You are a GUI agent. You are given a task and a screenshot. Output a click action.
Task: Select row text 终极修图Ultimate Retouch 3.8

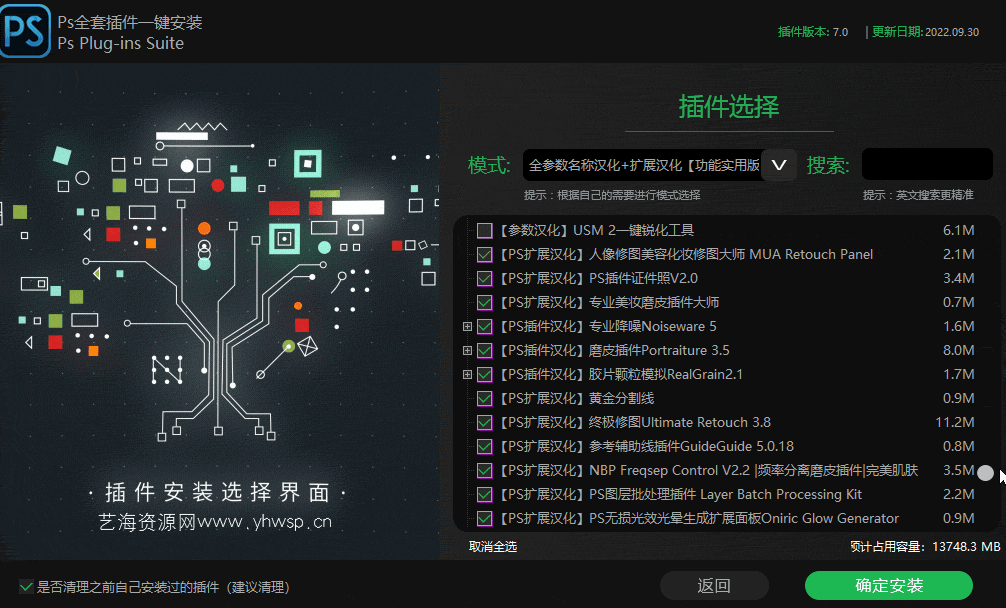click(x=635, y=423)
